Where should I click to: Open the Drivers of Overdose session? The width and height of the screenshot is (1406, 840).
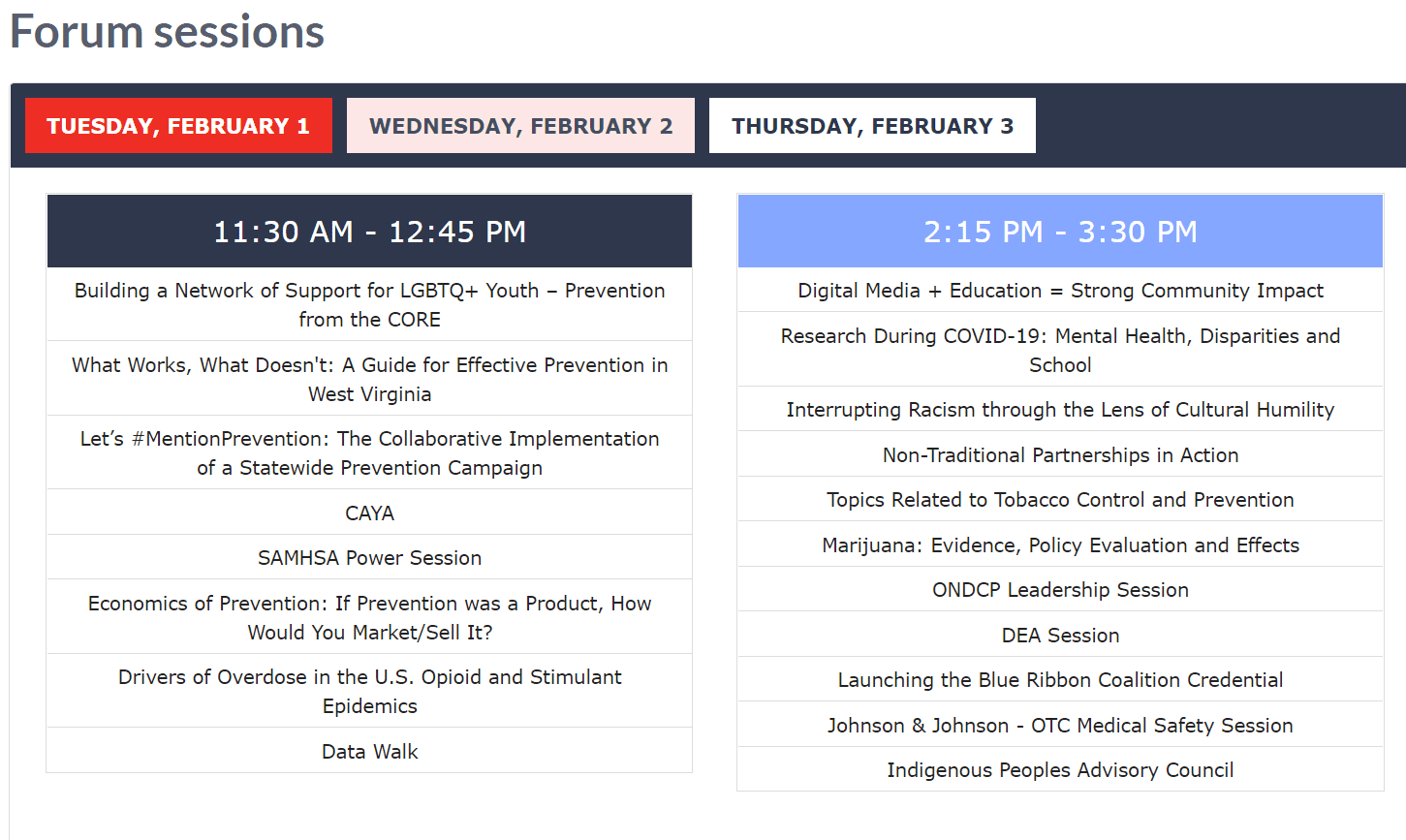point(369,691)
